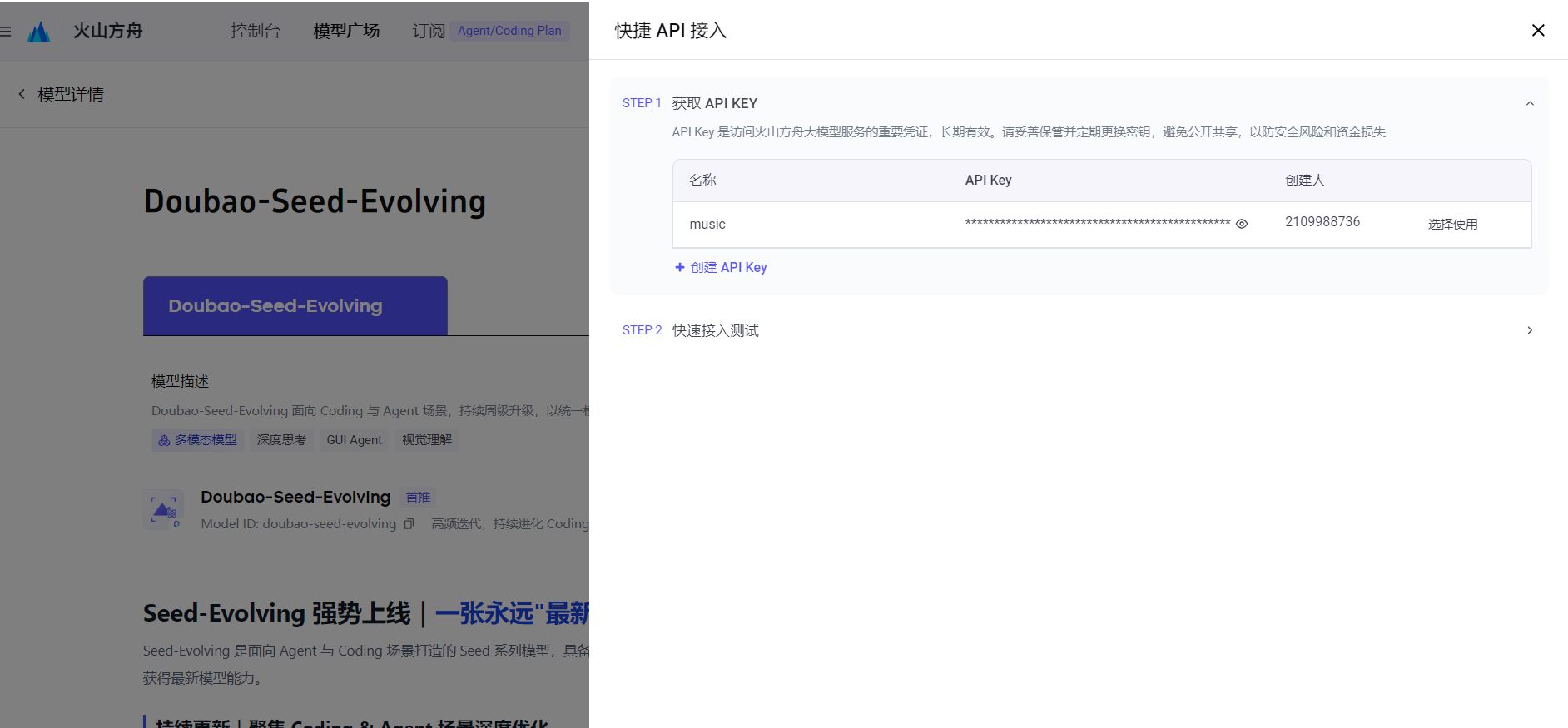Screen dimensions: 1568x728
Task: Click the 火山方舟 brand text
Action: point(108,31)
